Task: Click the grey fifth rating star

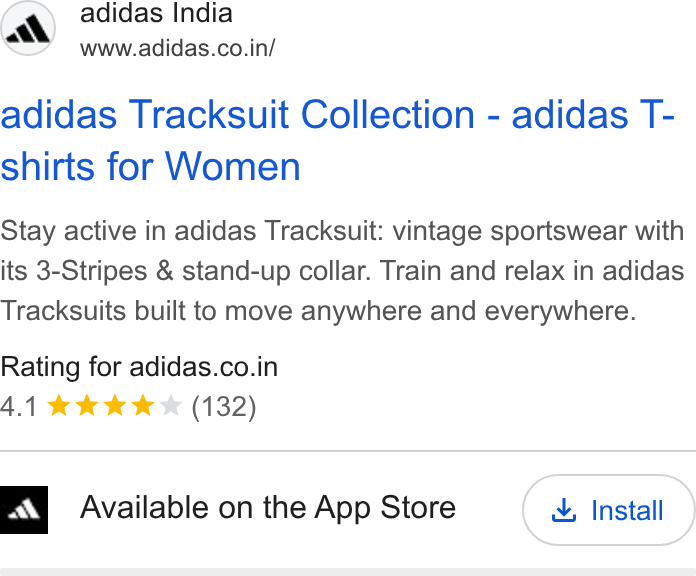Action: tap(171, 406)
